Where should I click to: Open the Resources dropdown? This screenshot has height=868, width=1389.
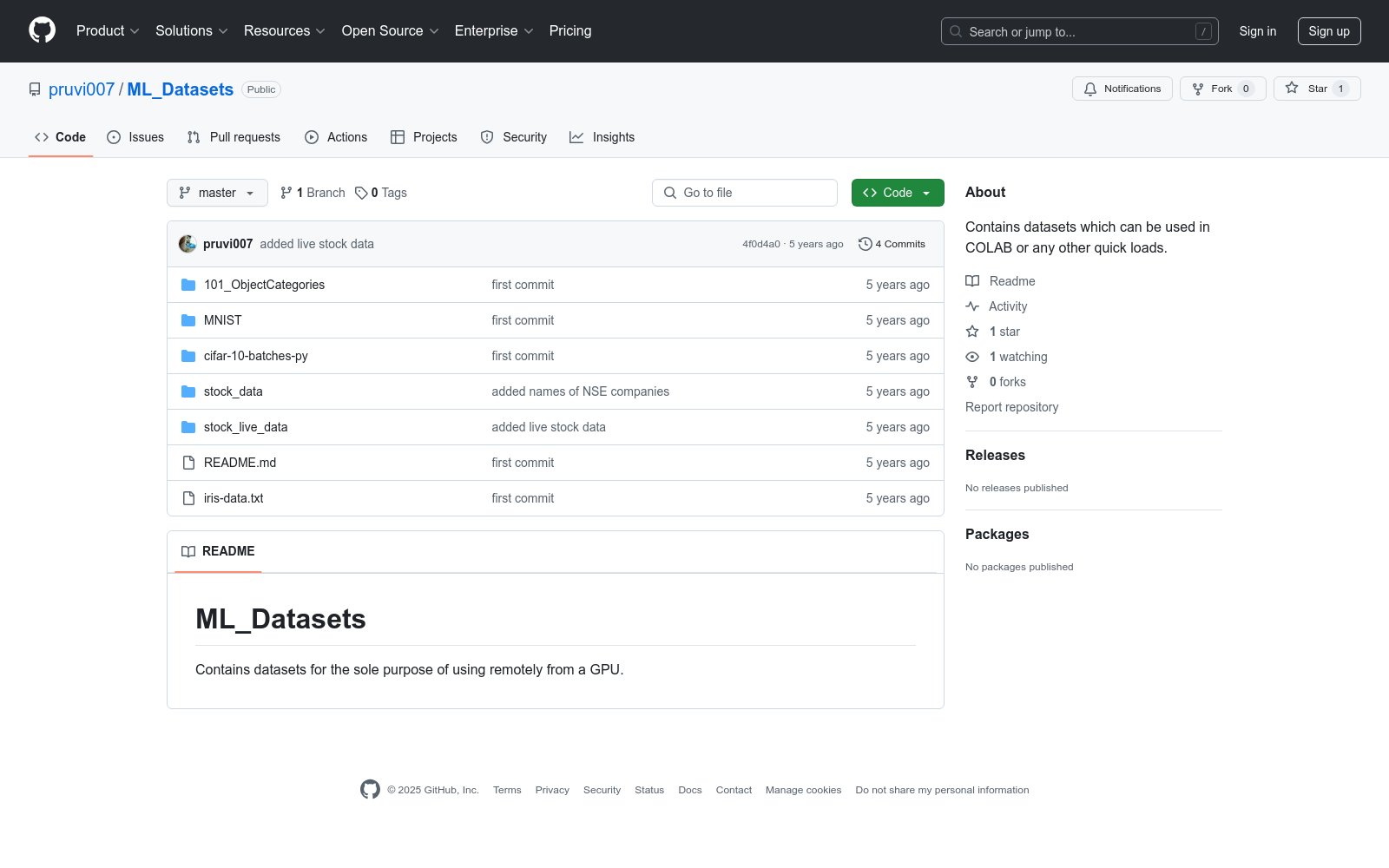click(x=285, y=30)
